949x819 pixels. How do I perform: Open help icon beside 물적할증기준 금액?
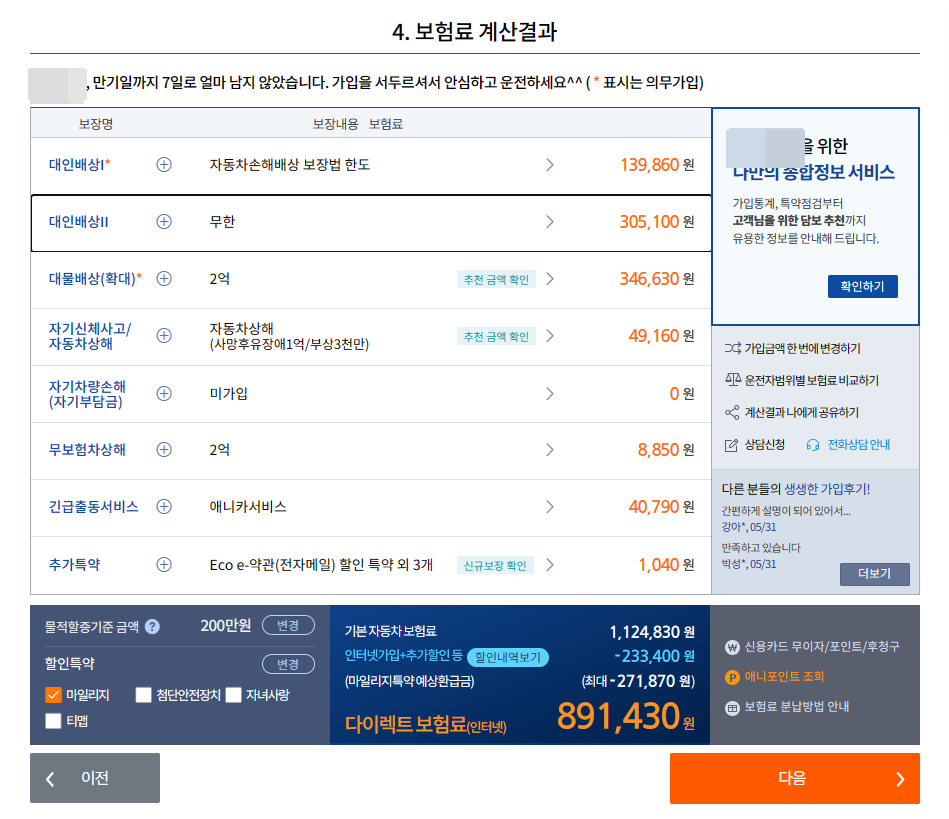click(x=153, y=627)
